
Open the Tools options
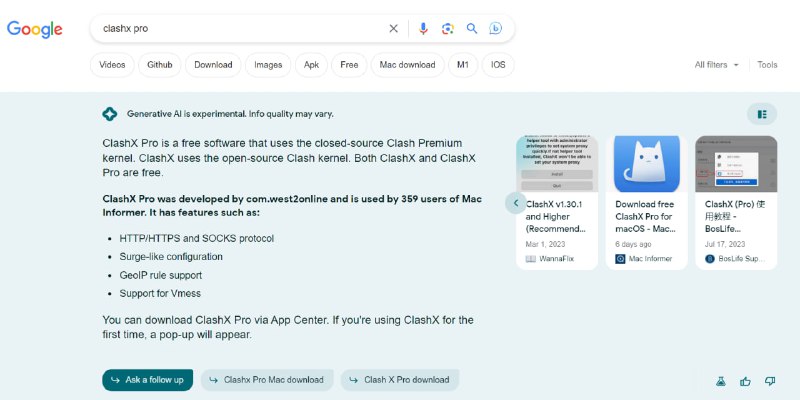767,65
